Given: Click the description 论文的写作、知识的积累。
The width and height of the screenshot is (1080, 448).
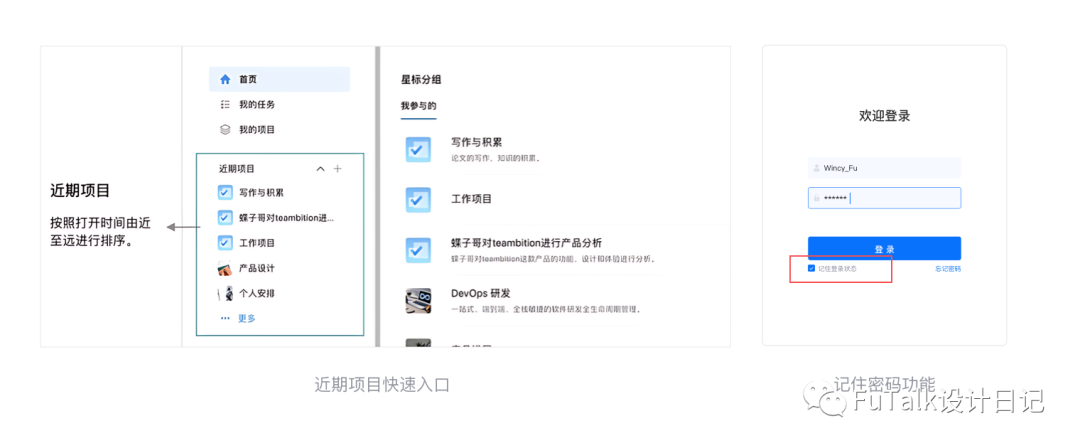Looking at the screenshot, I should click(x=496, y=158).
